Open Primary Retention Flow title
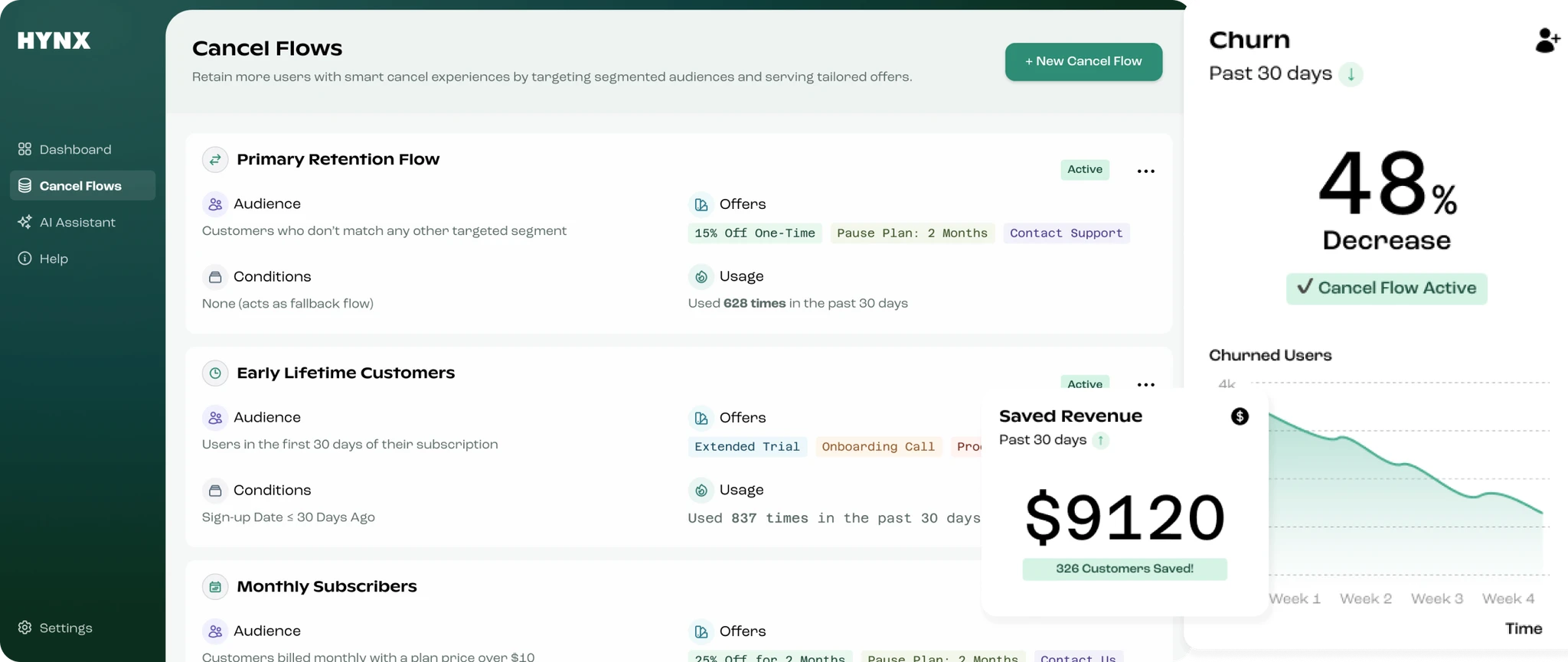 tap(338, 159)
